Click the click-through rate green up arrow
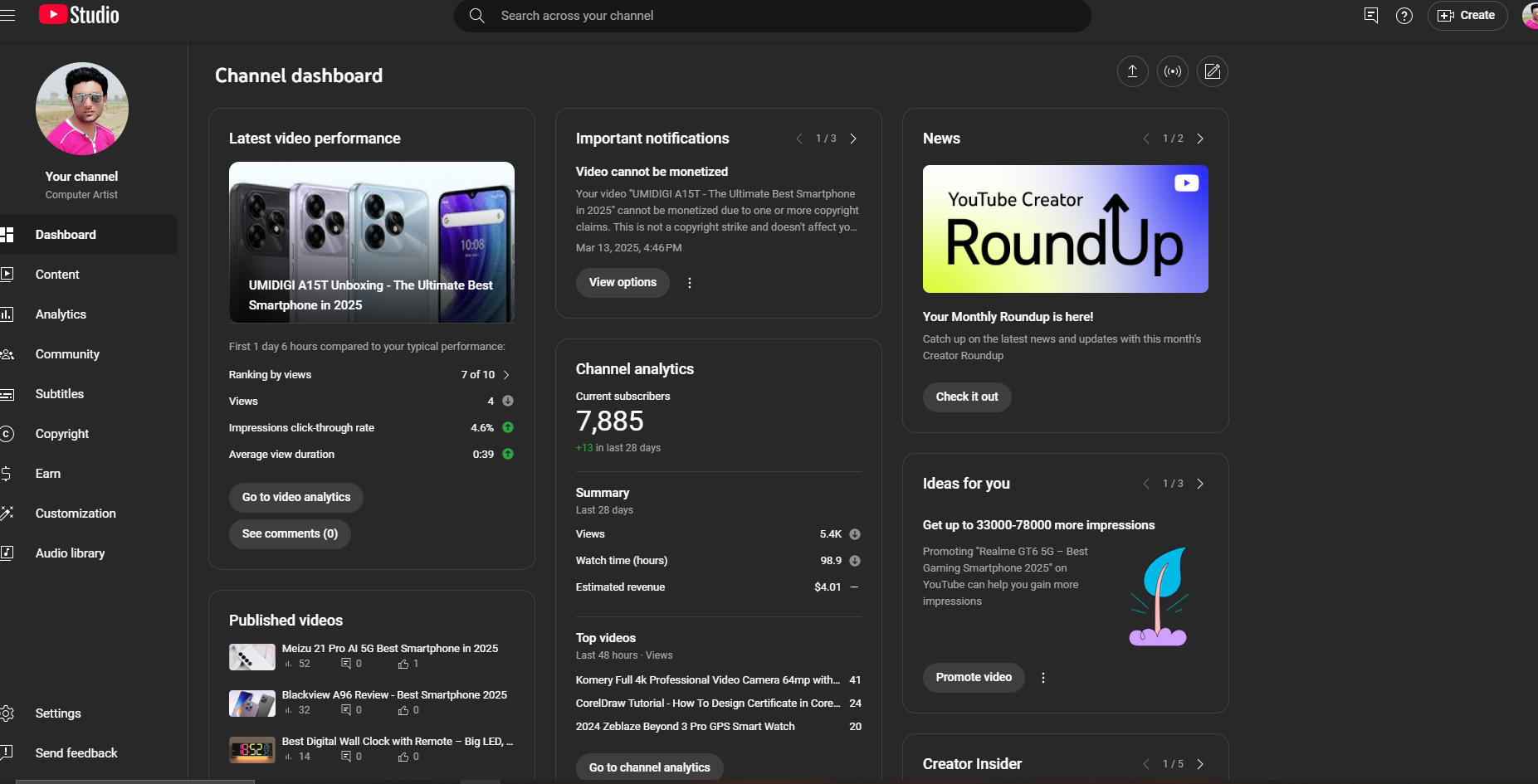The image size is (1538, 784). (508, 427)
